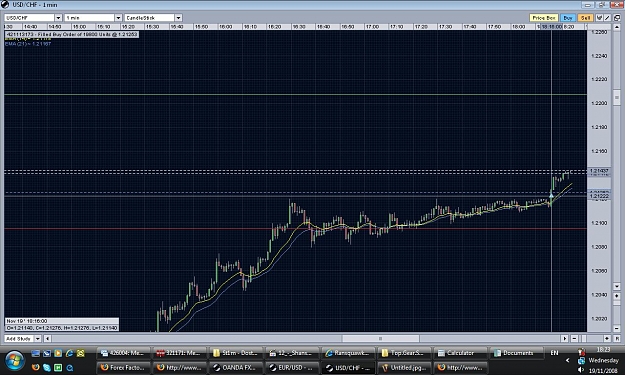The image size is (625, 375).
Task: Launch media player from quick launch
Action: [x=58, y=353]
